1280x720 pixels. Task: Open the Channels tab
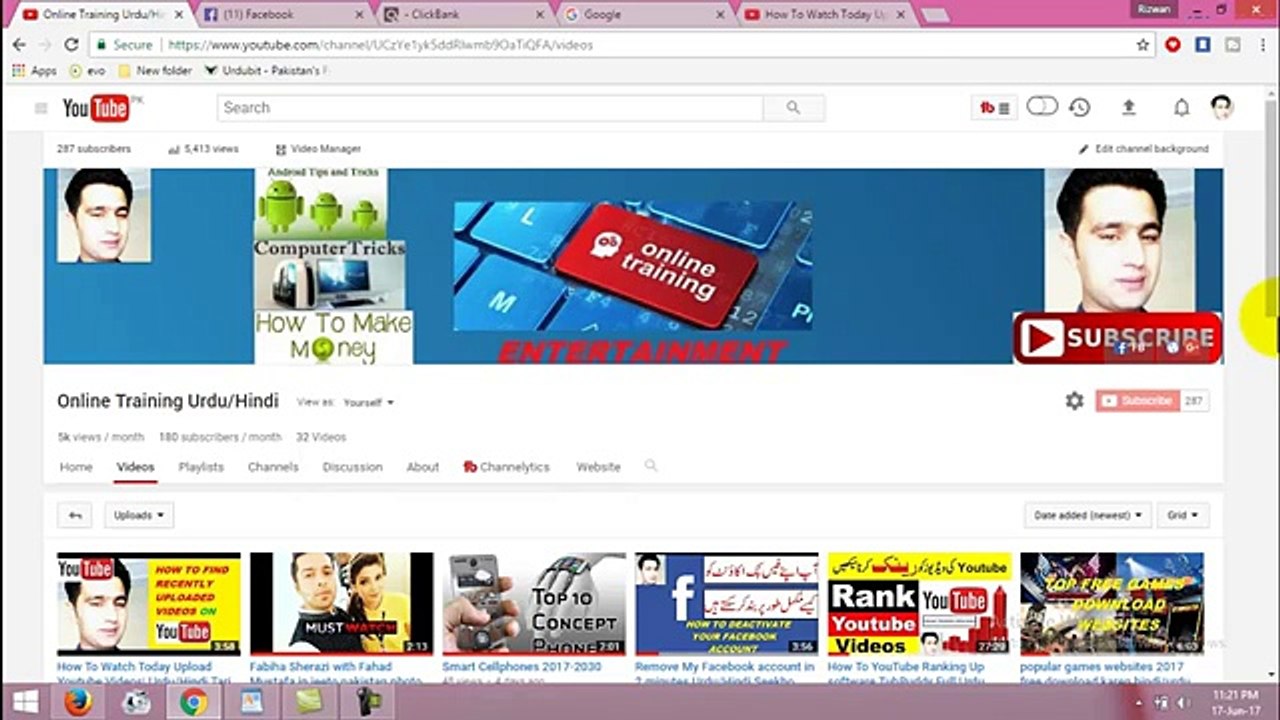pos(273,467)
